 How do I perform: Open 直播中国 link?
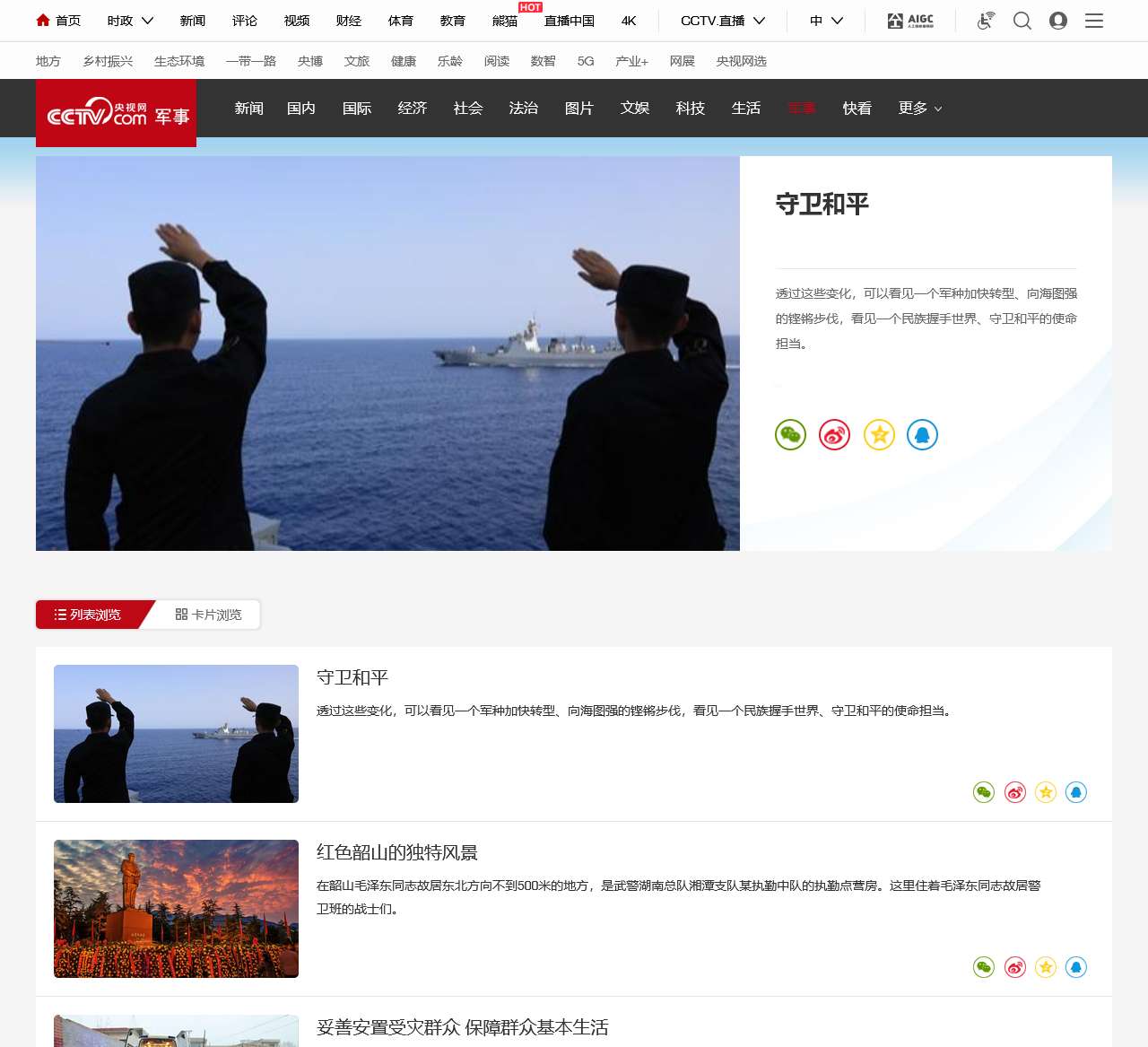[570, 21]
